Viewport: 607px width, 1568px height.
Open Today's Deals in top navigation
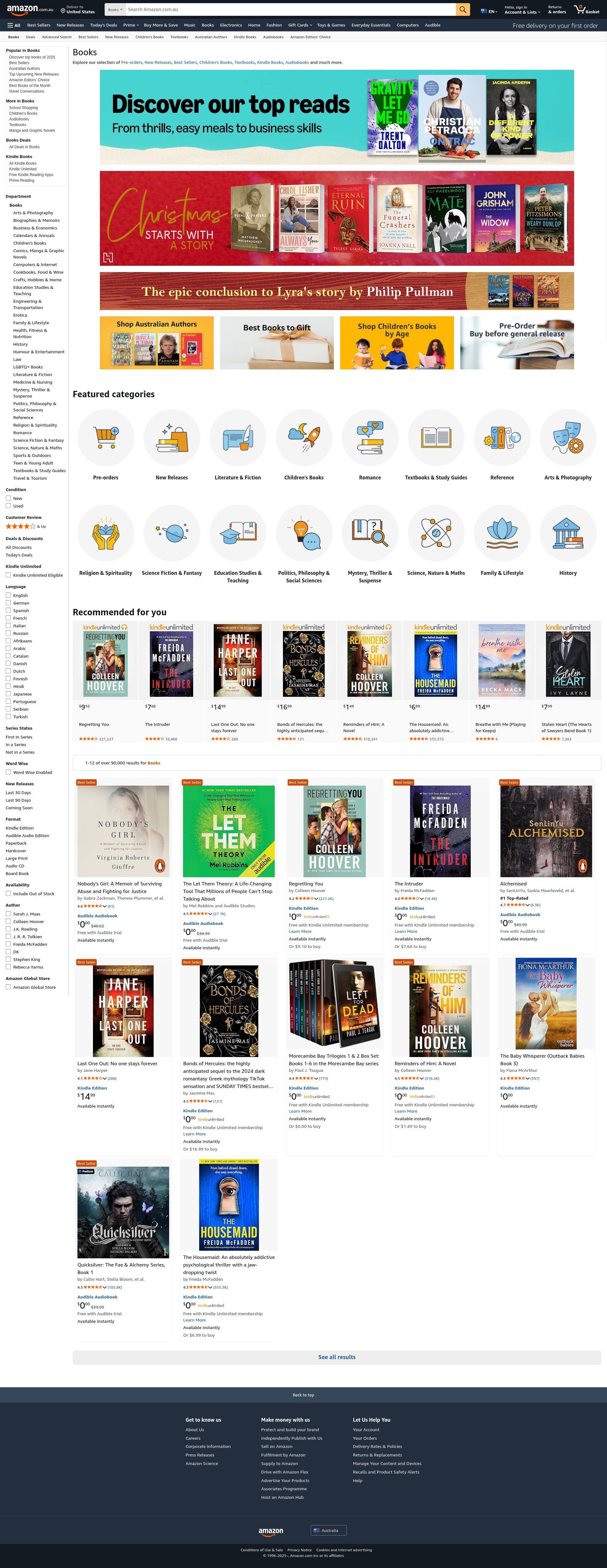(103, 25)
